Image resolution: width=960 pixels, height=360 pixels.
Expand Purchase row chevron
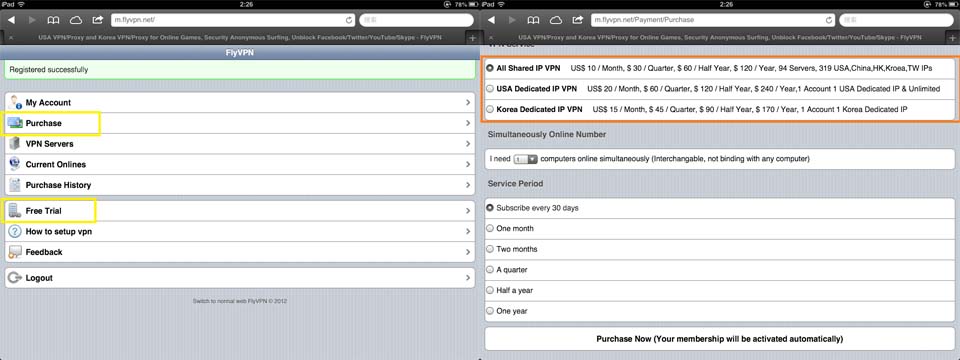468,123
